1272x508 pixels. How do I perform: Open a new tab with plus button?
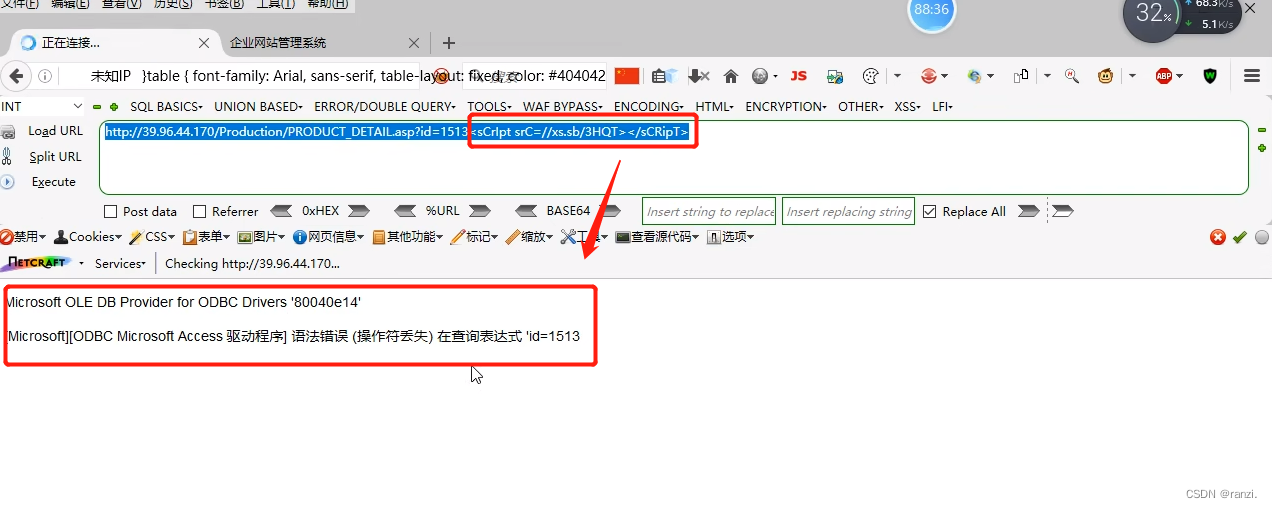point(449,43)
